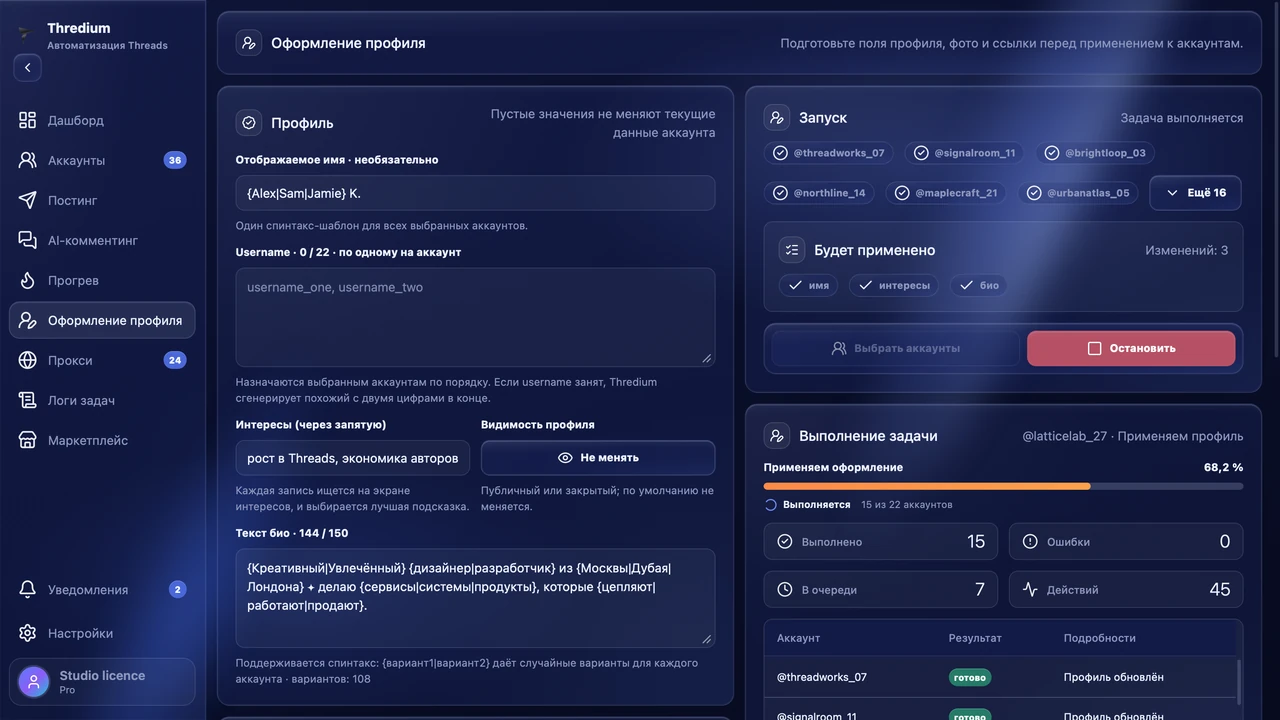This screenshot has height=720, width=1280.
Task: Deselect the @northline_14 account chip
Action: pos(820,193)
